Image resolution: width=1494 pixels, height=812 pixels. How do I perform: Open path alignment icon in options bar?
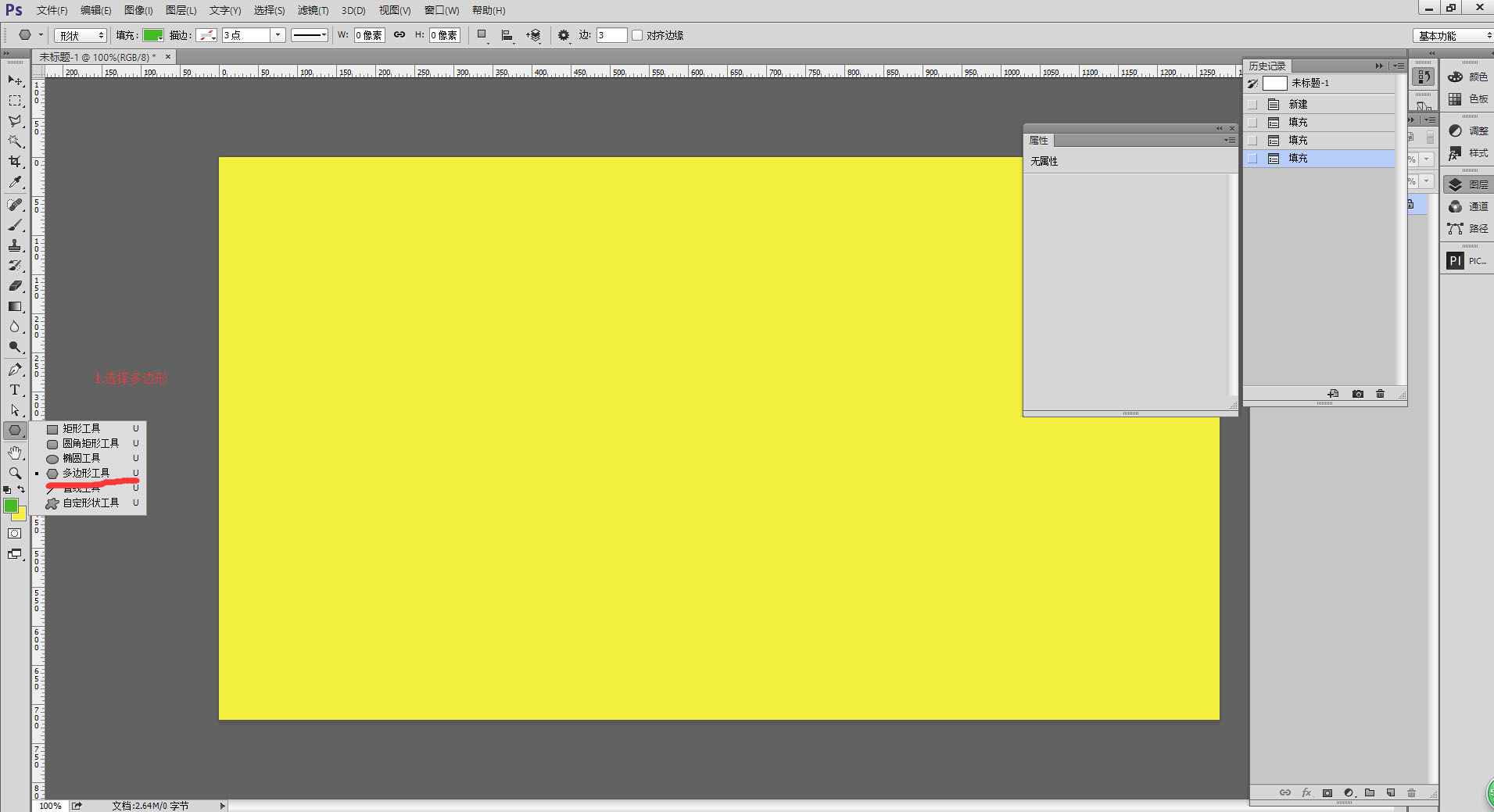[x=507, y=35]
